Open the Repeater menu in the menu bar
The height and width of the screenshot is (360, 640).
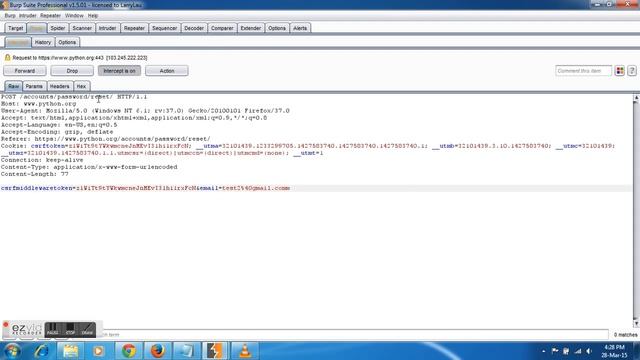click(x=51, y=16)
